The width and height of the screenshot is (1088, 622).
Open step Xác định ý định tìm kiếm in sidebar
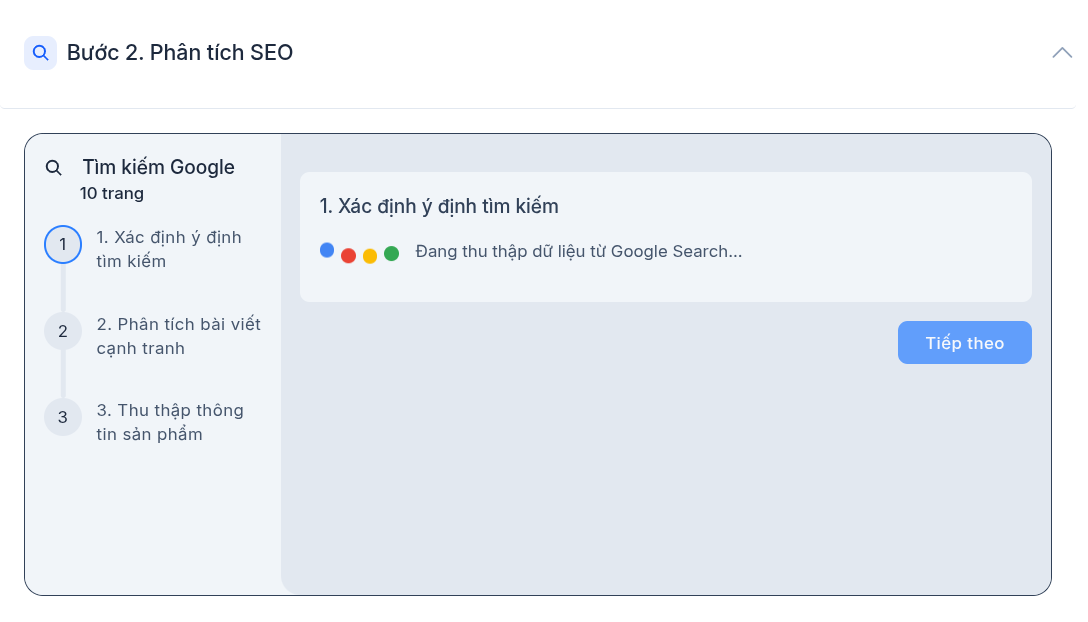[x=169, y=249]
